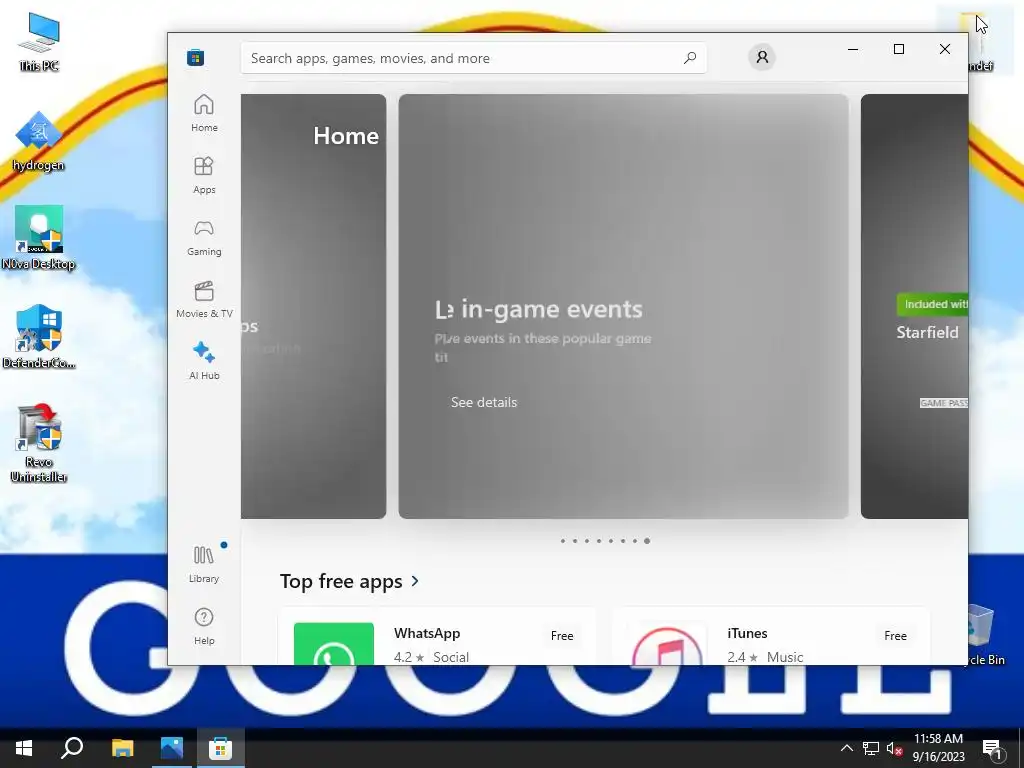Screen dimensions: 1024x768
Task: Expand Top free apps chevron arrow
Action: 415,581
